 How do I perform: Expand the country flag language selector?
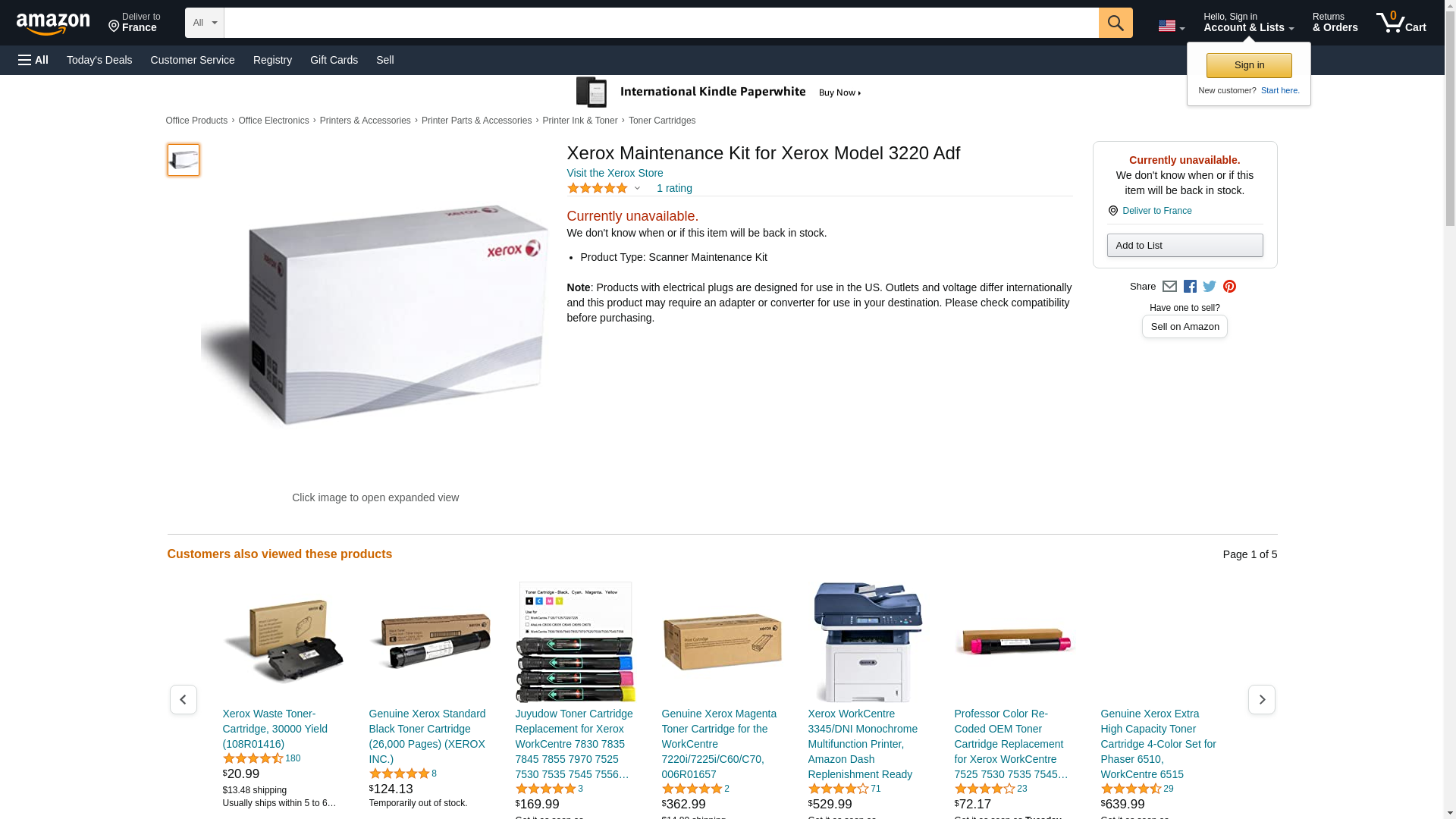(1172, 26)
